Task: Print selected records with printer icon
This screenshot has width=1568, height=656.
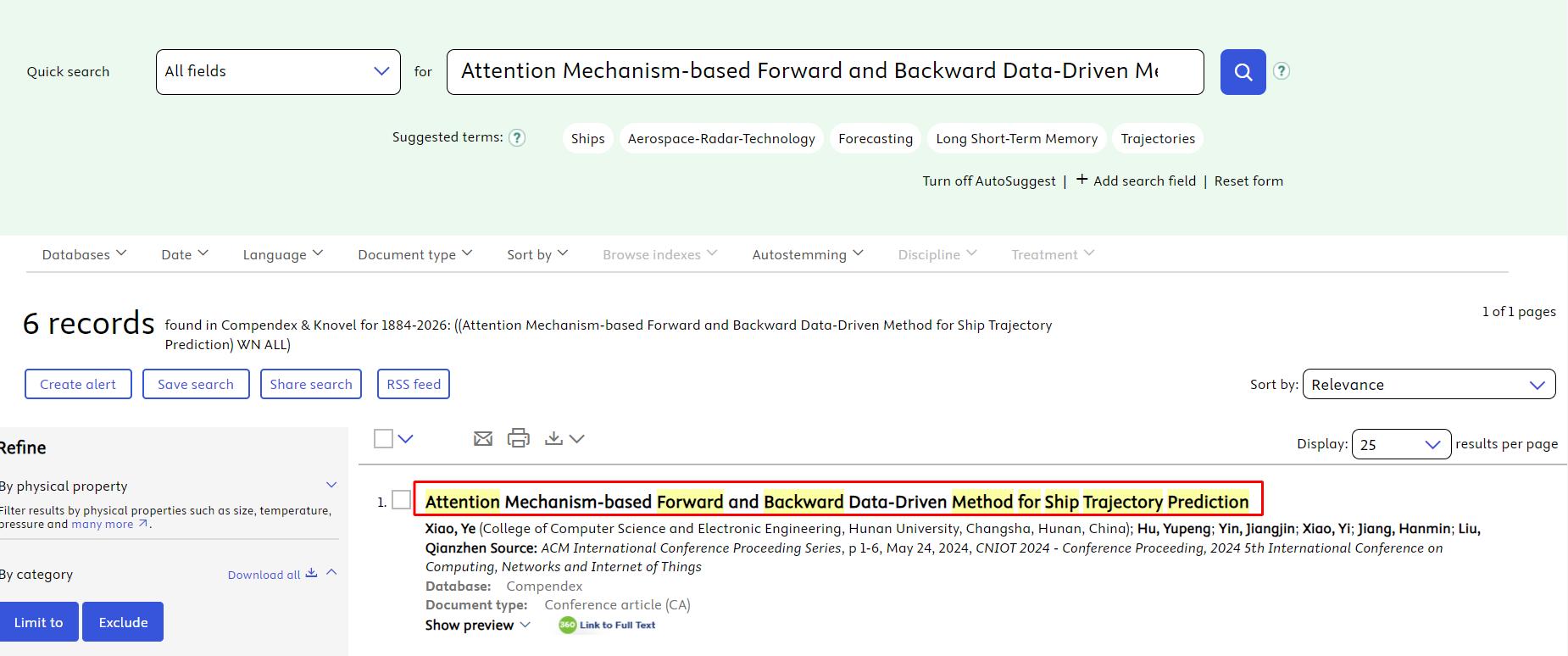Action: coord(519,438)
